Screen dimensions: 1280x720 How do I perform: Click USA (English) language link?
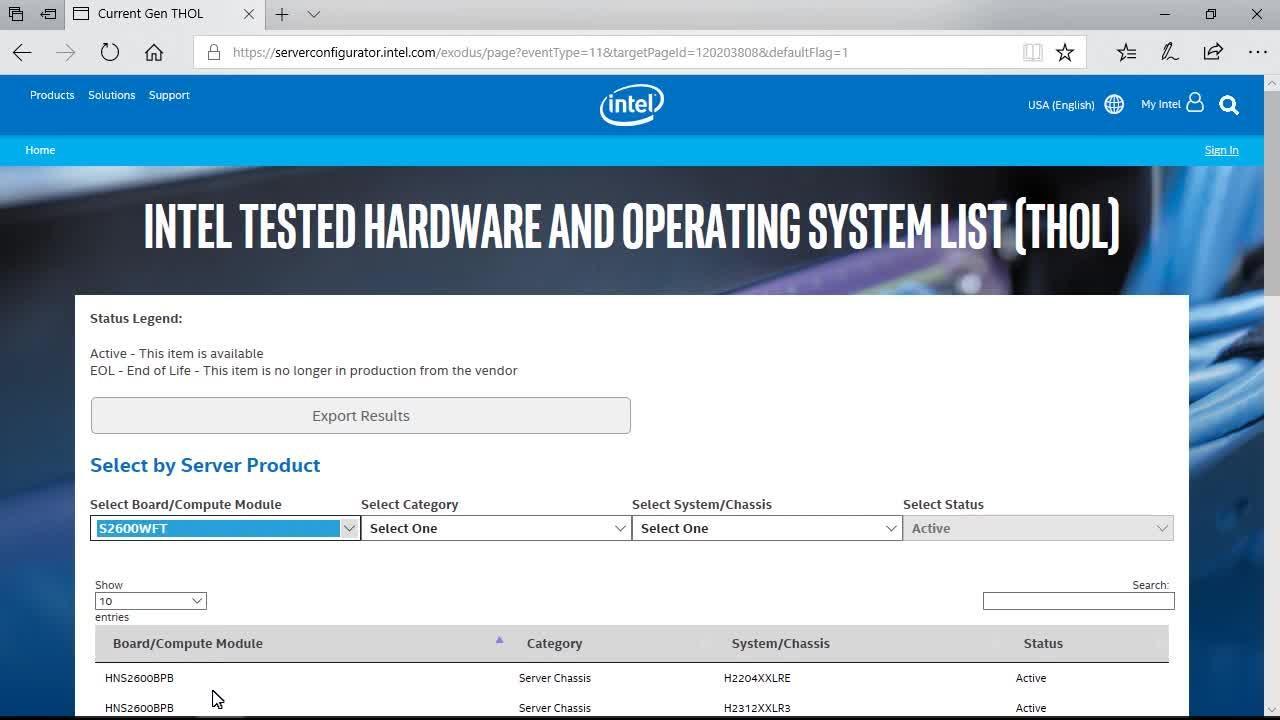click(1061, 105)
